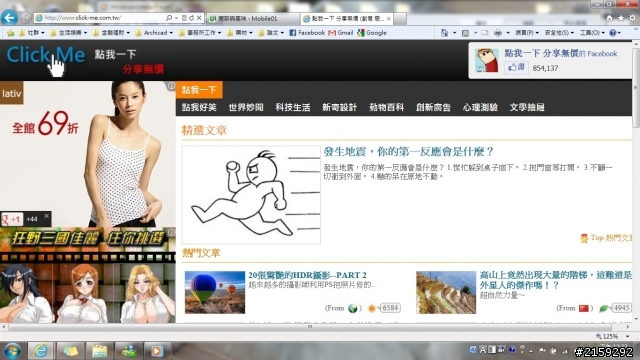Open the 科技生活 category

coord(293,107)
